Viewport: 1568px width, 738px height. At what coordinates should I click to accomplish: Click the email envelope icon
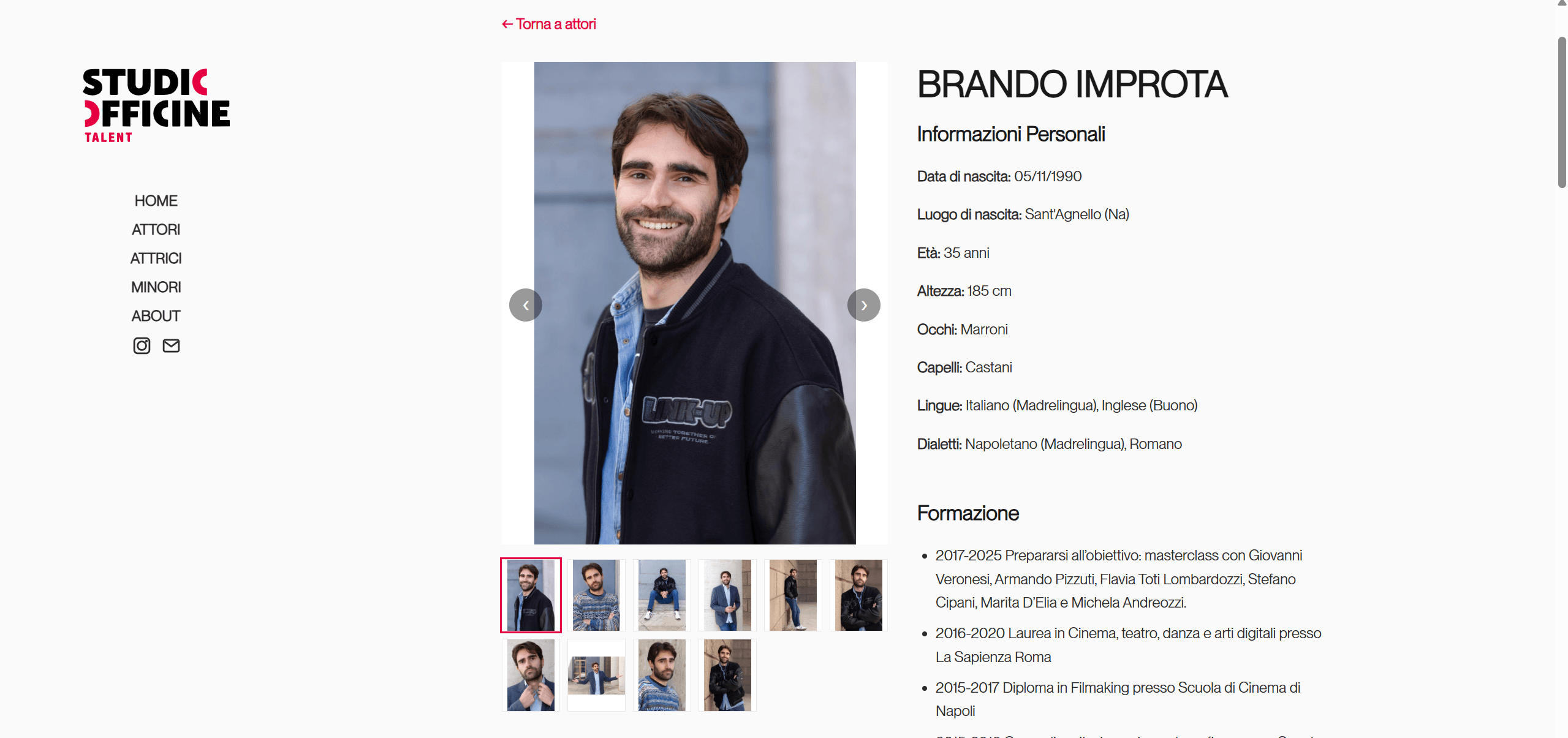coord(171,346)
